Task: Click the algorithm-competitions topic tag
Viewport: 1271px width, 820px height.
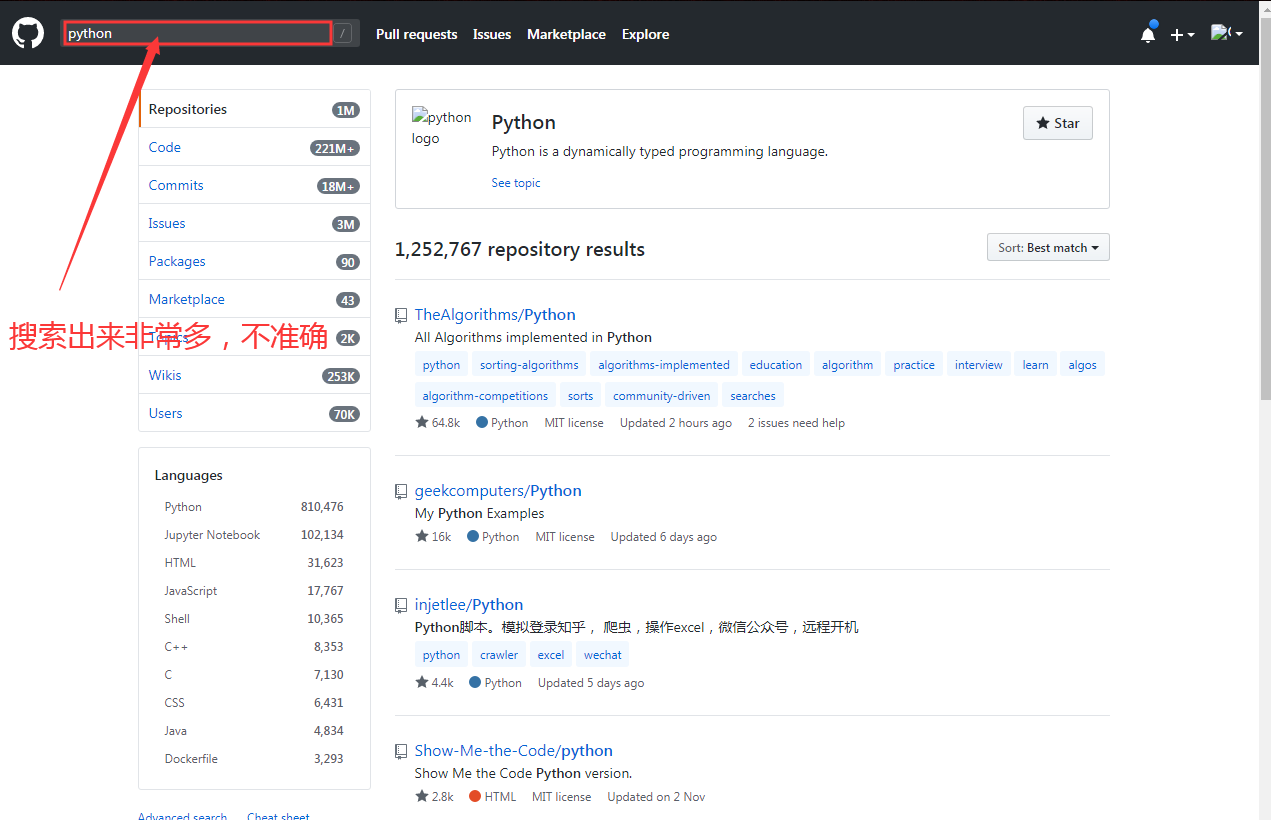Action: pyautogui.click(x=485, y=396)
